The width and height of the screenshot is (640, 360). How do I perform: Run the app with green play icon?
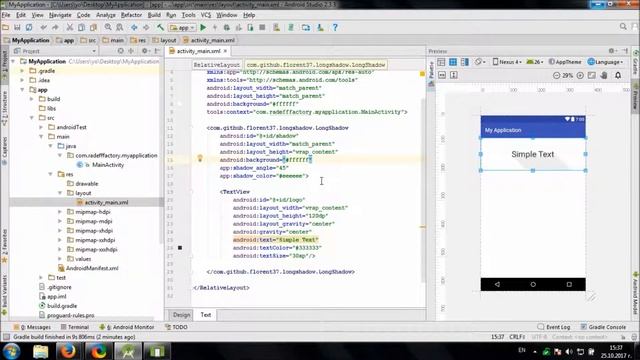coord(203,27)
